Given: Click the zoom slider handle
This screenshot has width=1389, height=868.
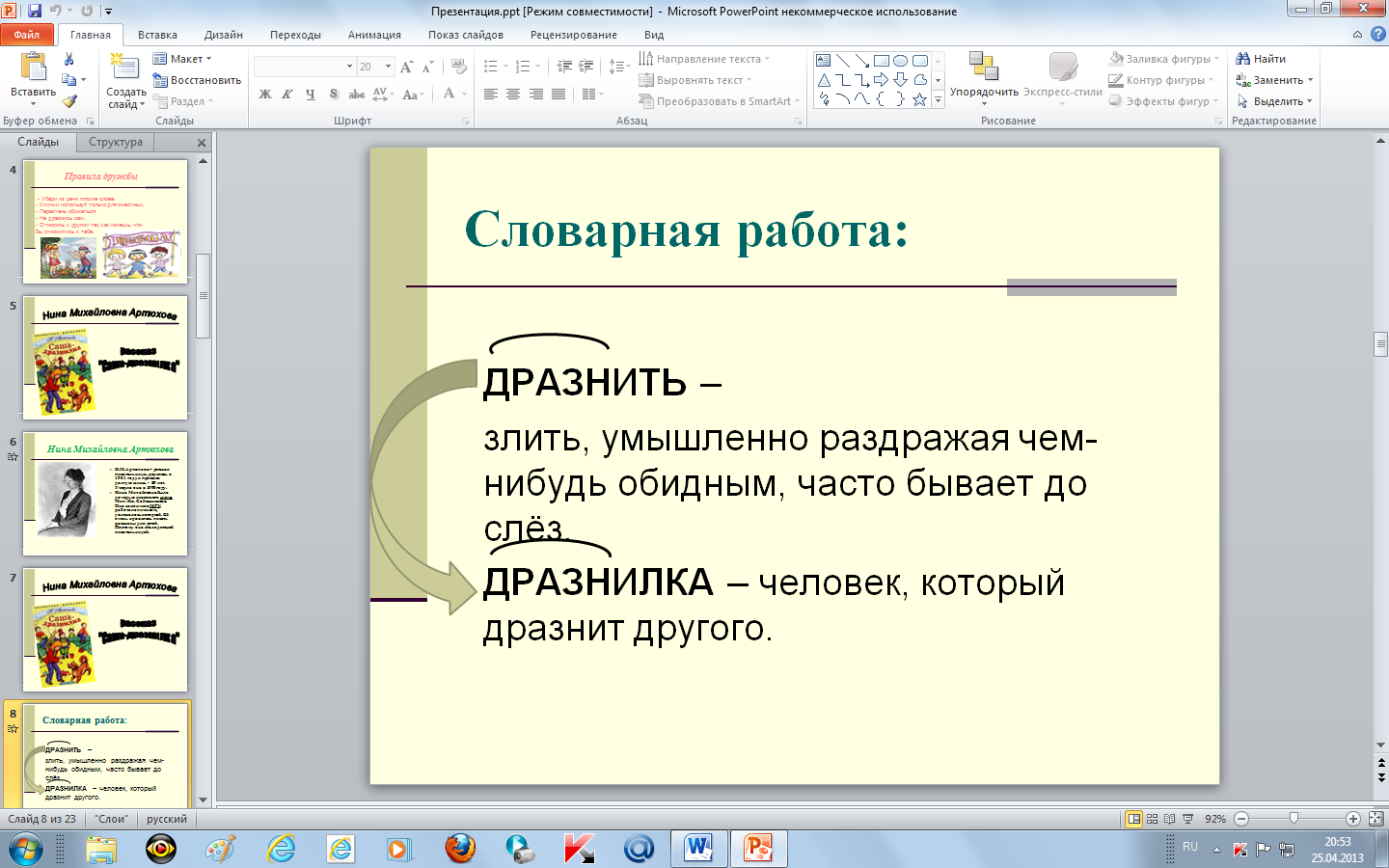Looking at the screenshot, I should [x=1294, y=819].
